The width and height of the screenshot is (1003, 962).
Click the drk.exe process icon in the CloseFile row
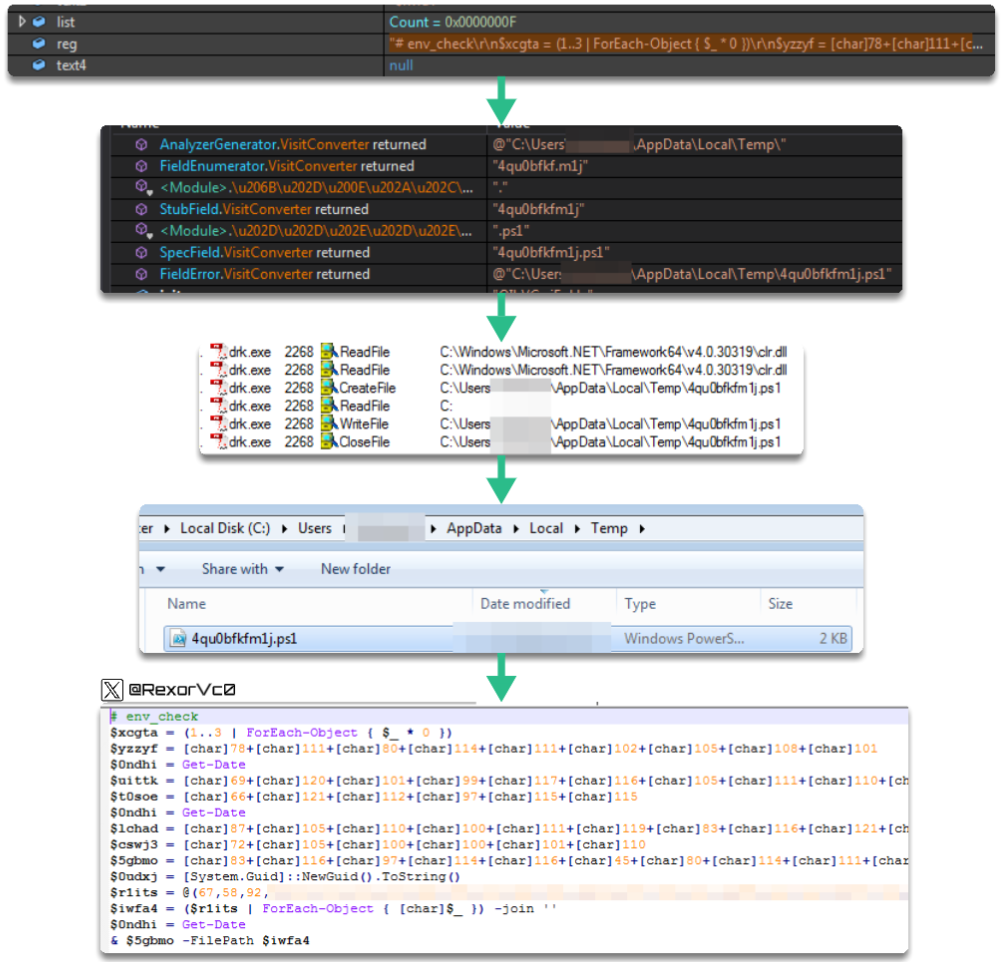(219, 442)
